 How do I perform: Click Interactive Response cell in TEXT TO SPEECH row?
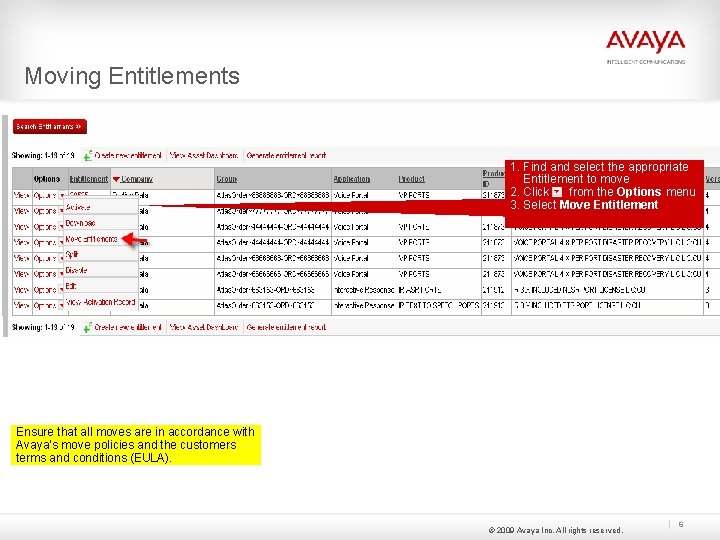click(364, 305)
